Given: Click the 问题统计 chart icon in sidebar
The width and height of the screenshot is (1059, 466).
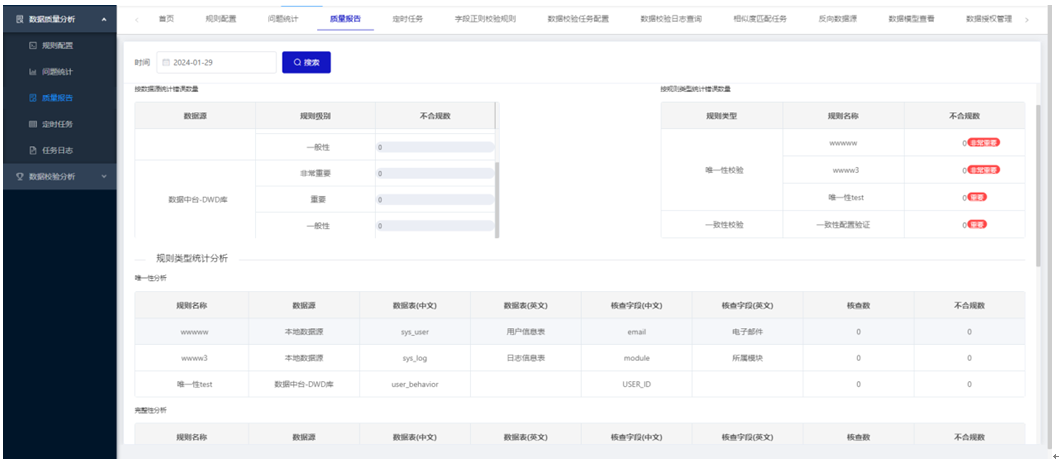Looking at the screenshot, I should pyautogui.click(x=32, y=72).
